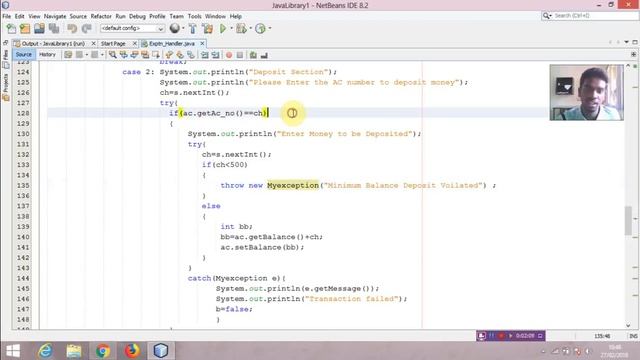Screen dimensions: 640x360
Task: Open the Back navigation history dropdown arrow
Action: point(87,55)
